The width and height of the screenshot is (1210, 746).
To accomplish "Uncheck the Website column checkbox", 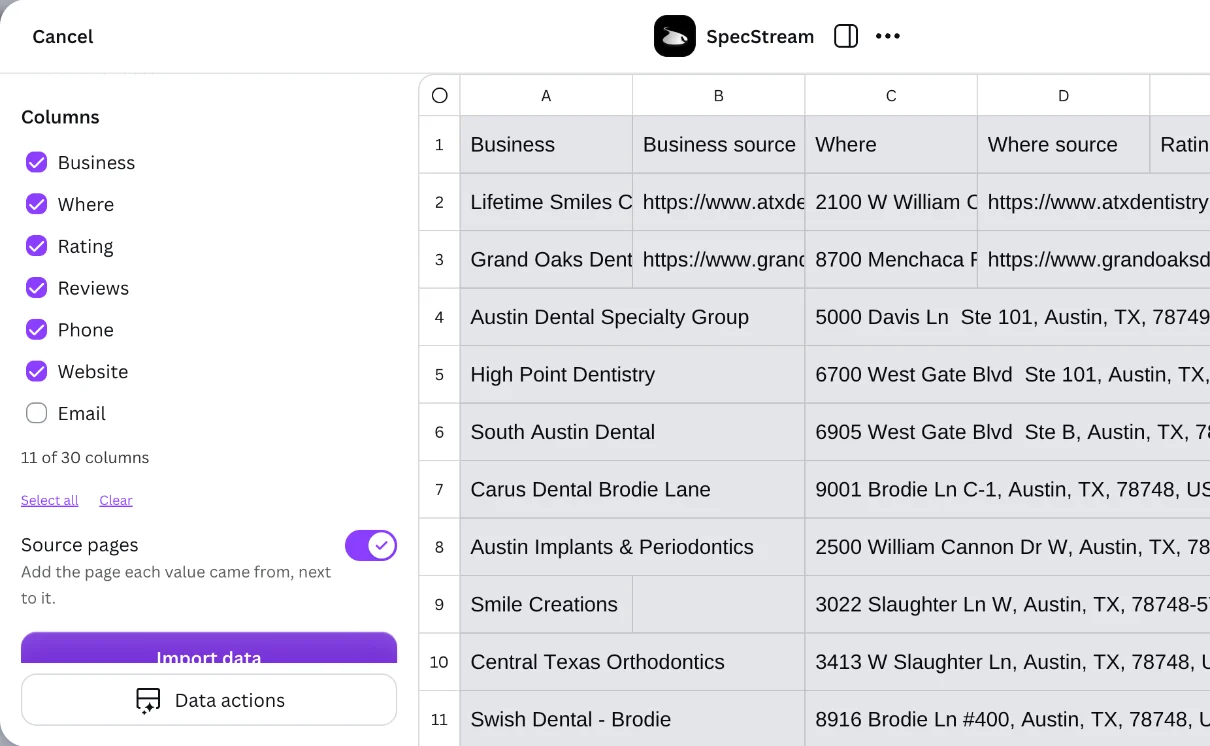I will [x=37, y=372].
